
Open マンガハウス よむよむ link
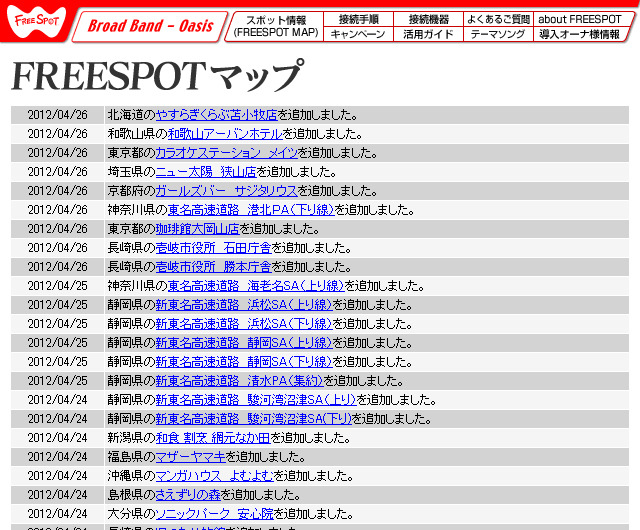coord(215,476)
